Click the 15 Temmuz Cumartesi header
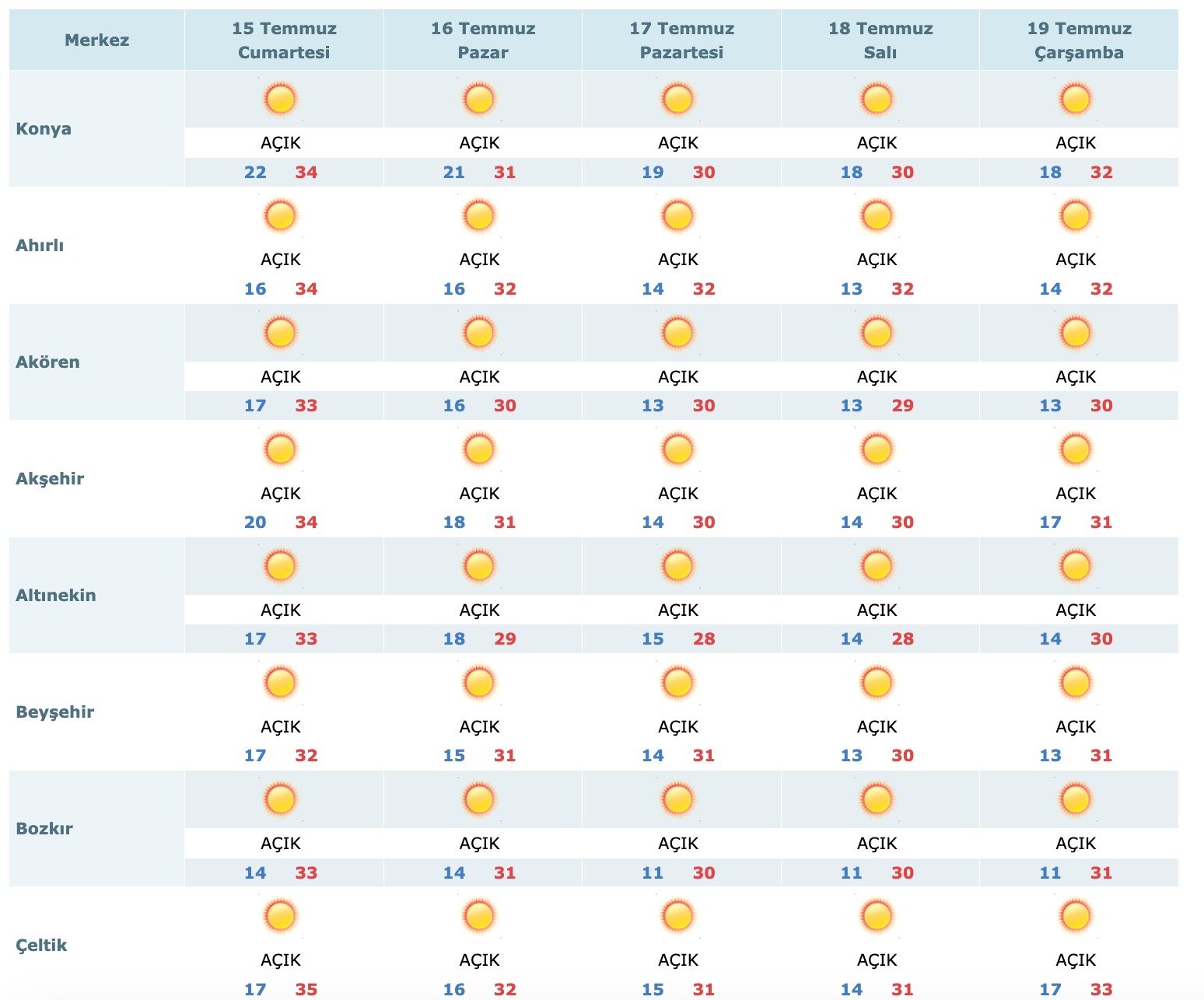 284,40
